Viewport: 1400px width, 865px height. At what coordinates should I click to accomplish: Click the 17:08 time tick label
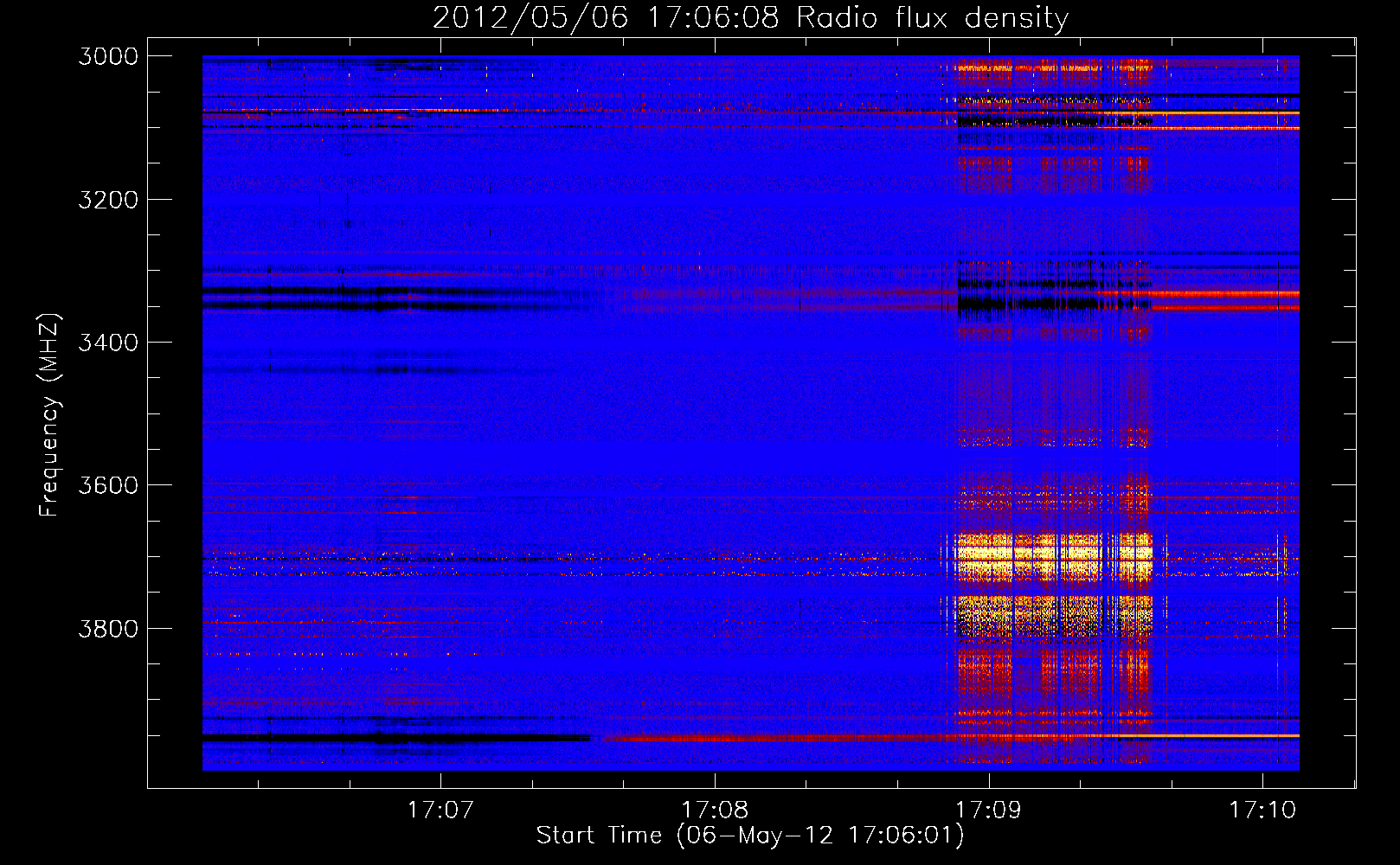coord(715,810)
